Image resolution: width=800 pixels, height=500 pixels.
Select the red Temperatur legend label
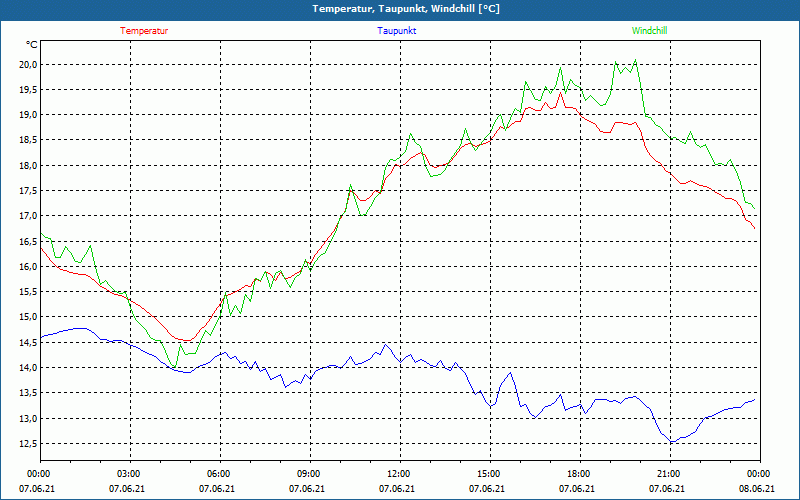click(144, 31)
